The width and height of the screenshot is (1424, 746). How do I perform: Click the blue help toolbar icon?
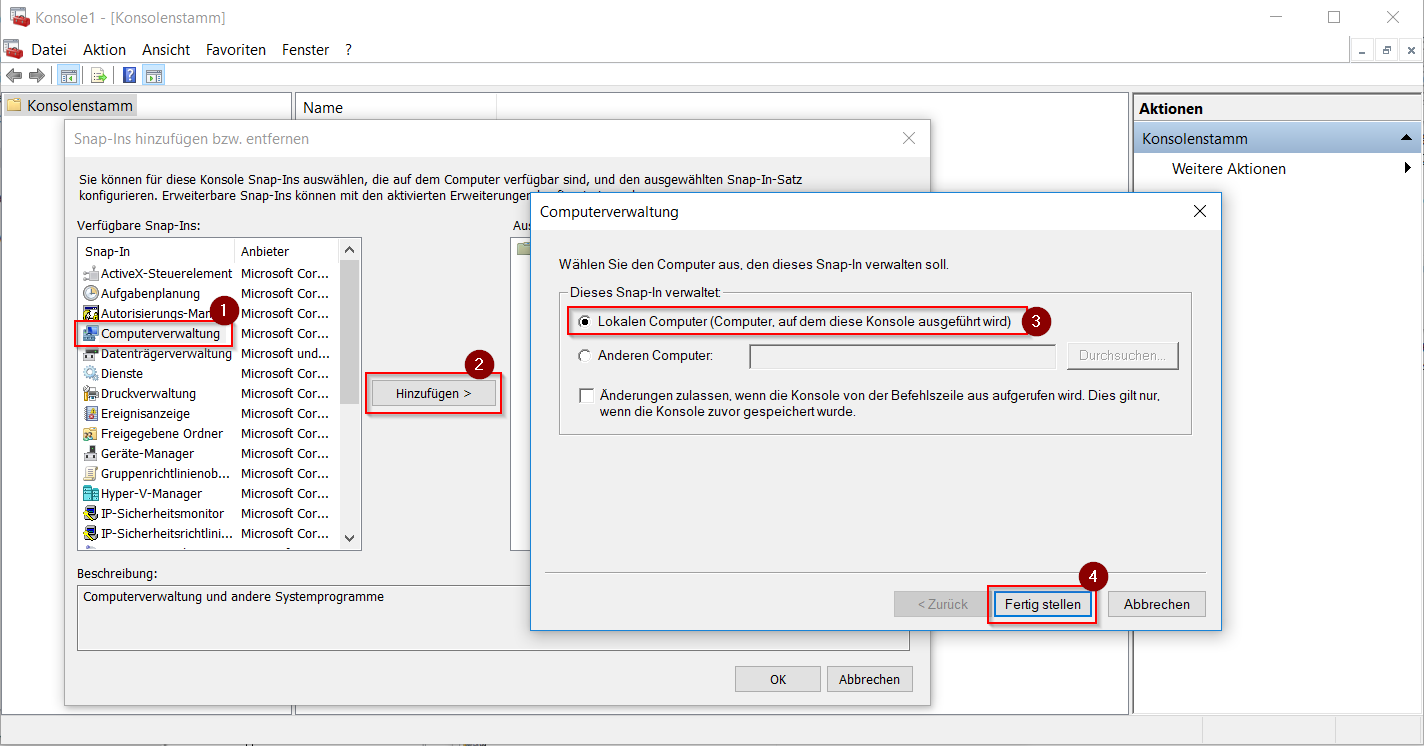pos(129,75)
